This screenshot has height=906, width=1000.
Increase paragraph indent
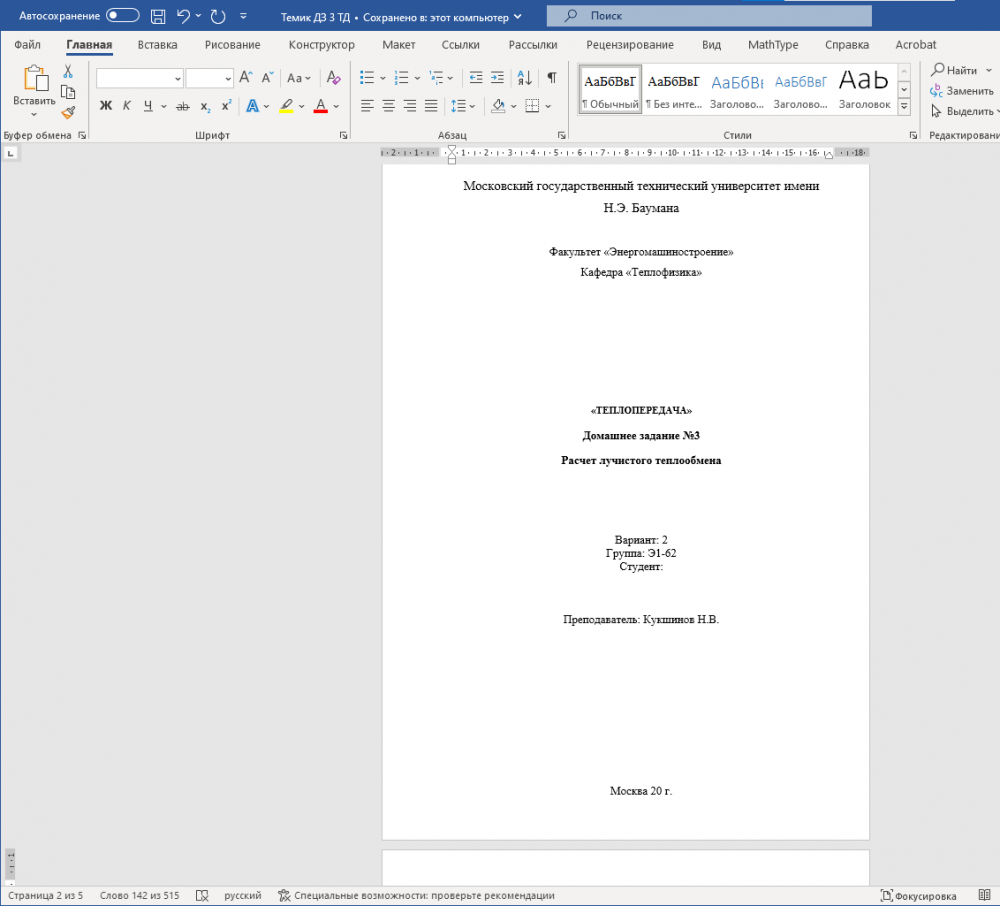click(497, 78)
